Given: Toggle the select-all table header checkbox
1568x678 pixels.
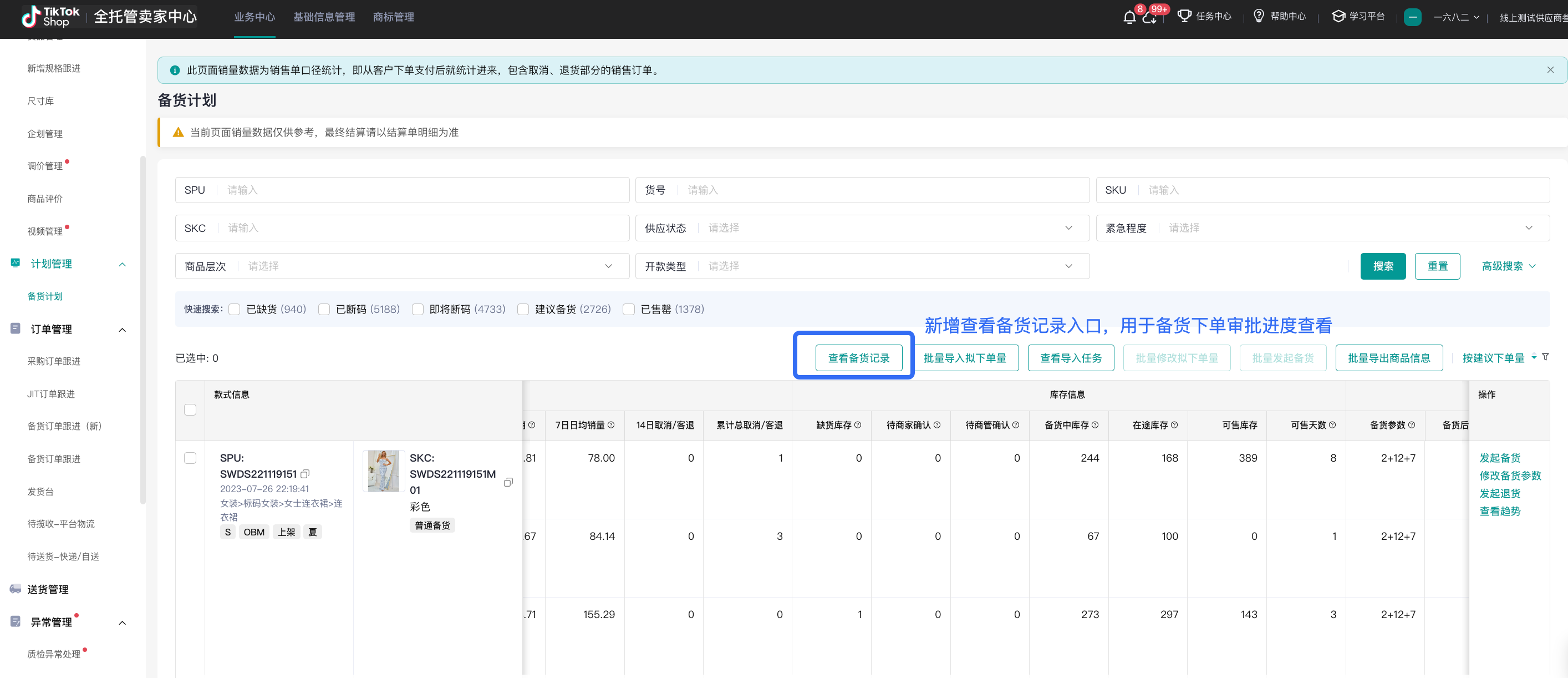Looking at the screenshot, I should coord(190,410).
